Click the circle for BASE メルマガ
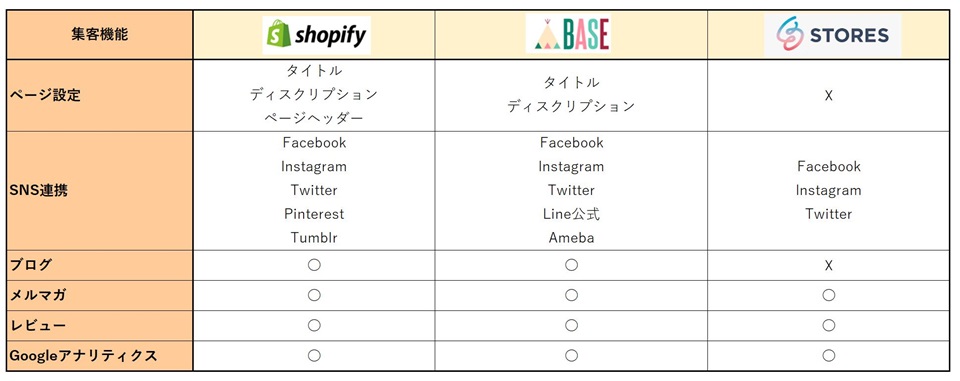The image size is (960, 381). point(571,295)
